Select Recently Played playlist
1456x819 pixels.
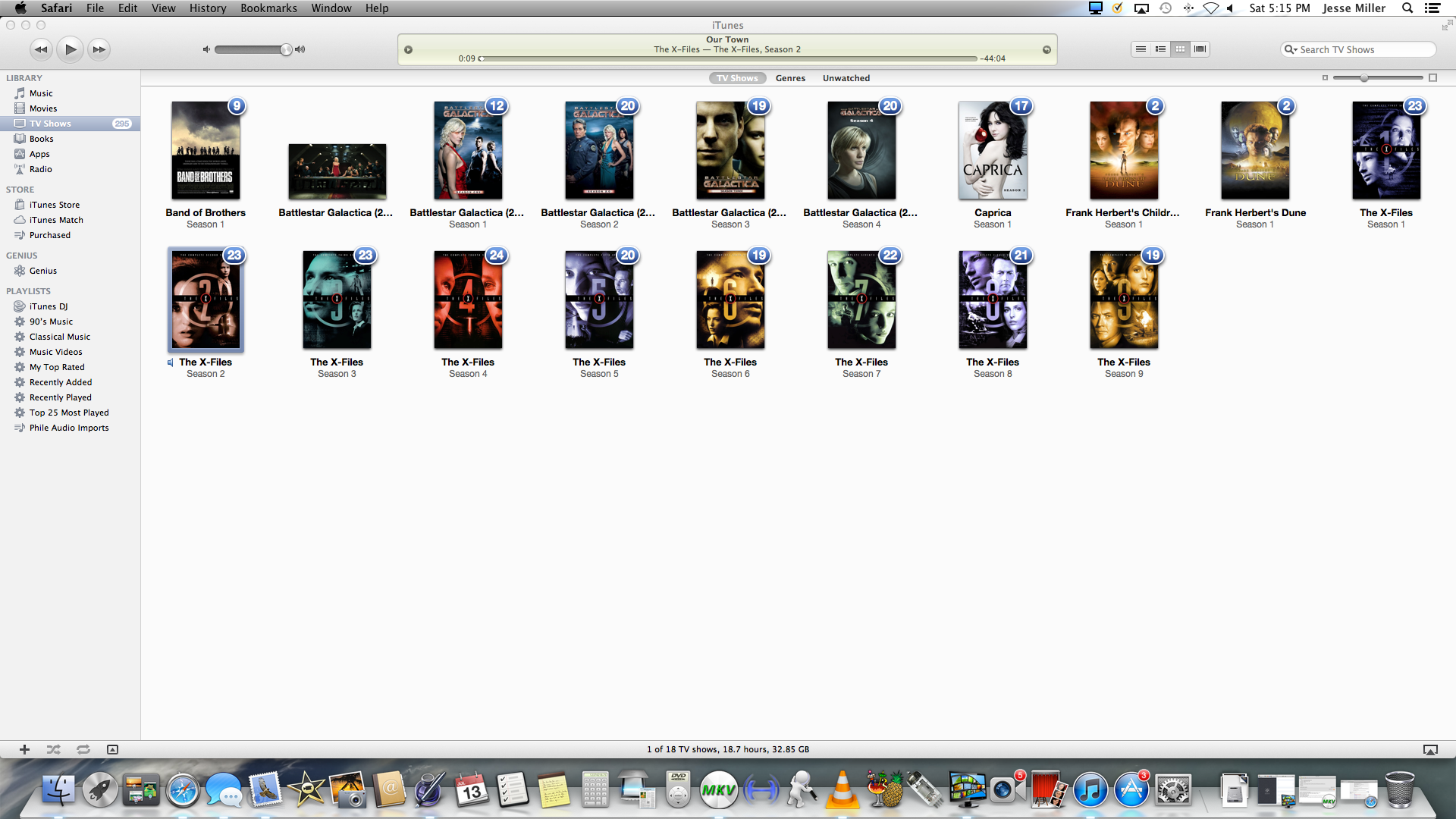70,397
